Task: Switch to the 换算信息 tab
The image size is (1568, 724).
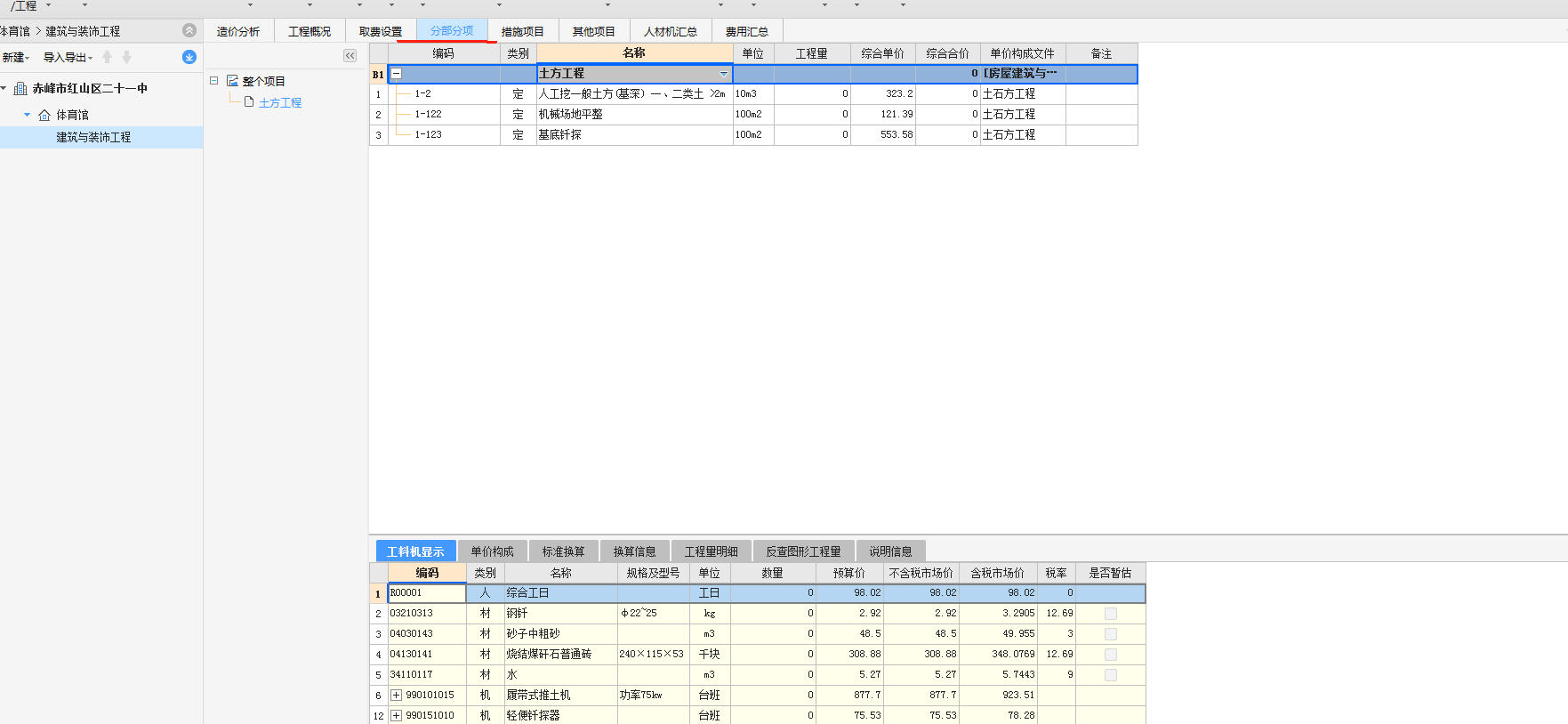Action: 635,551
